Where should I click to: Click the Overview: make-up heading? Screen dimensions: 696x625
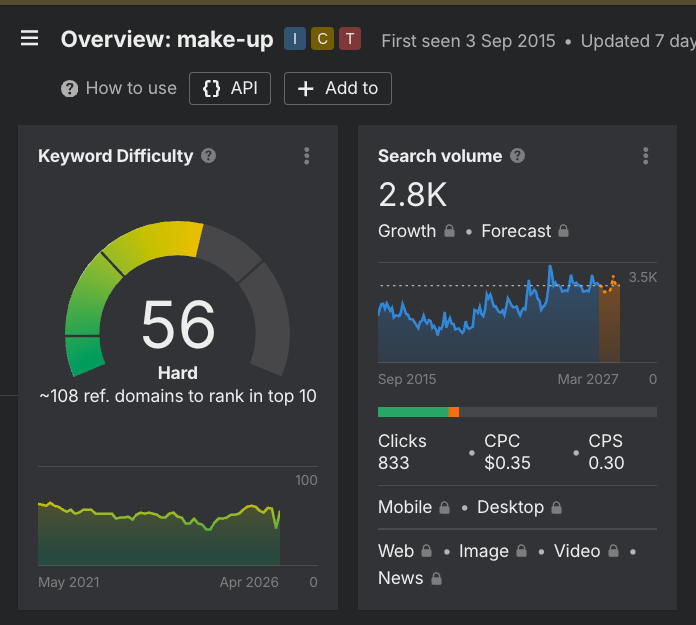(x=167, y=40)
